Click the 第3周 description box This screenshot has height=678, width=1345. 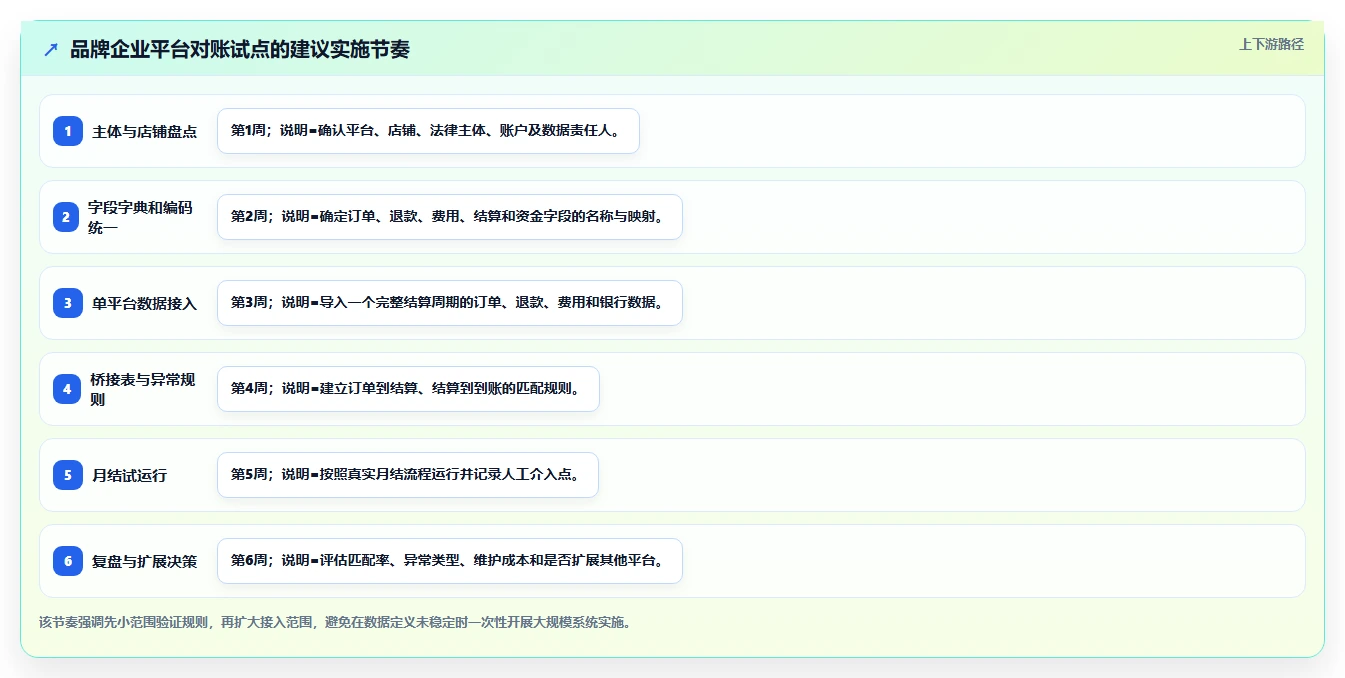tap(450, 303)
